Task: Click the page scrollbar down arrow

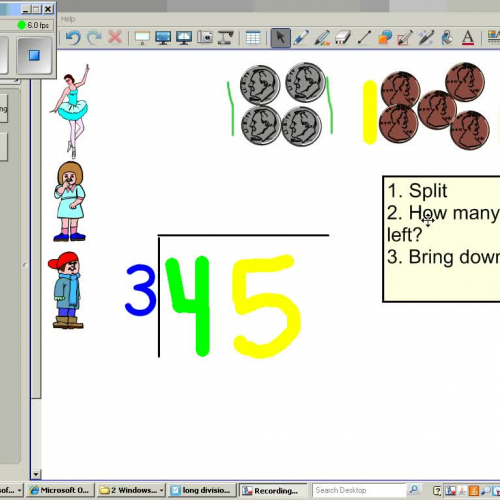Action: click(36, 474)
